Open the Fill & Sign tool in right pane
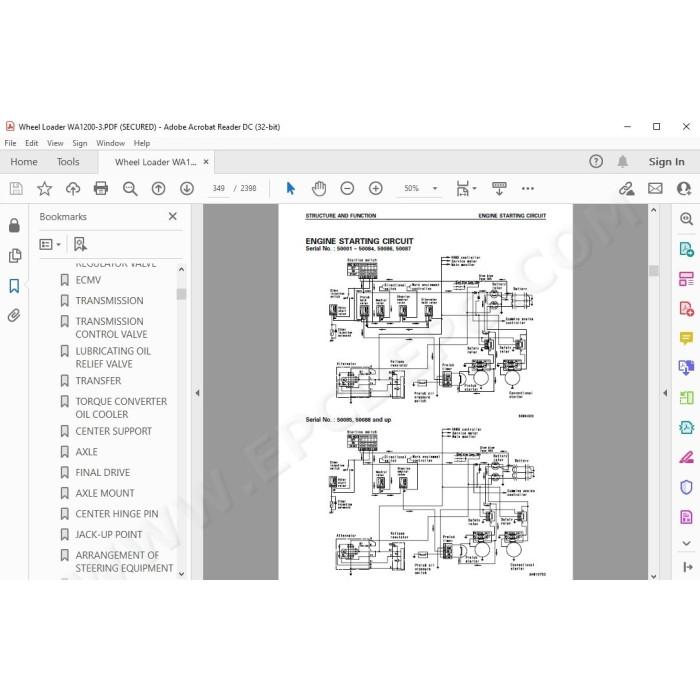The image size is (700, 700). (686, 457)
